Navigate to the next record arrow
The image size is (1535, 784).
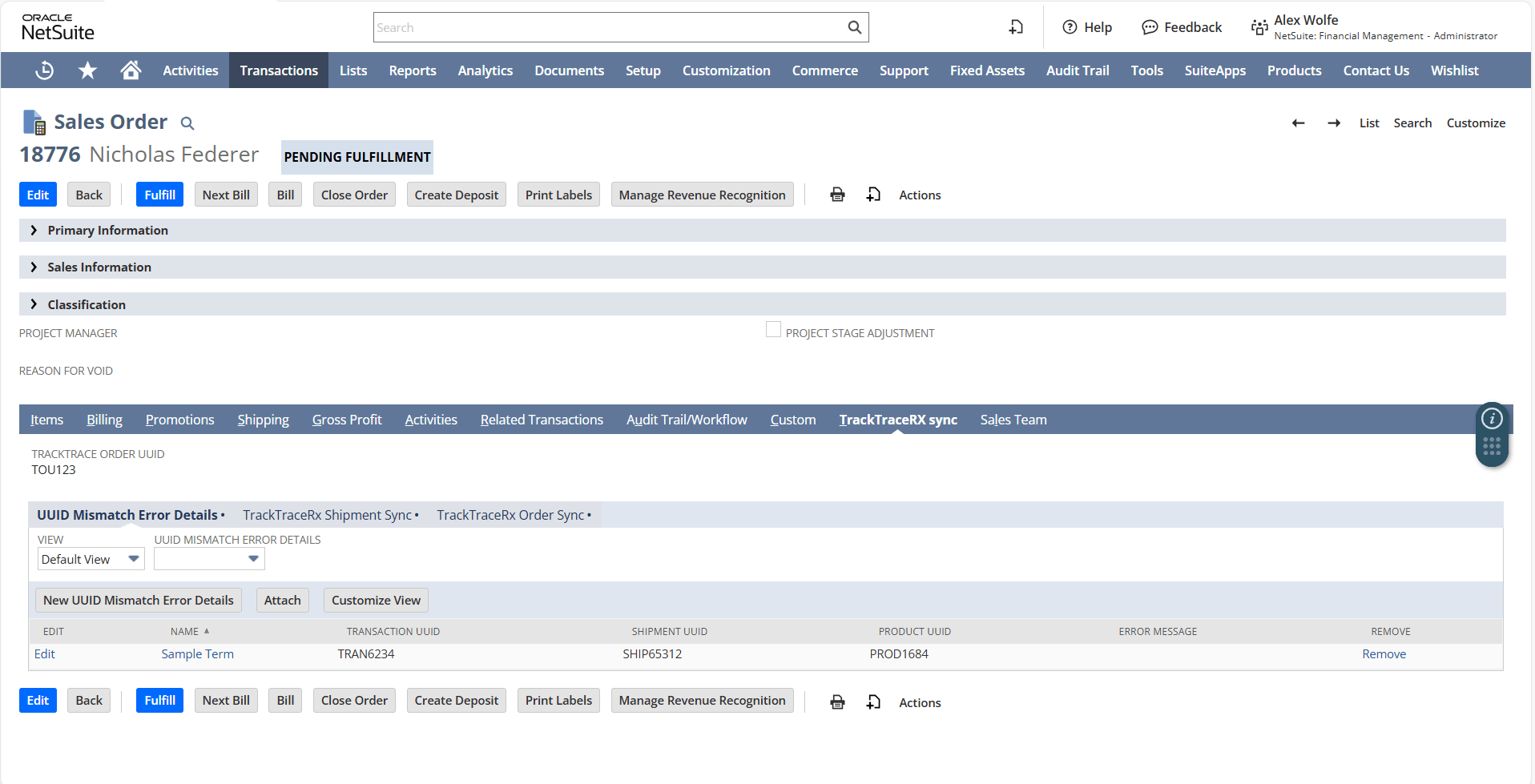click(x=1334, y=123)
